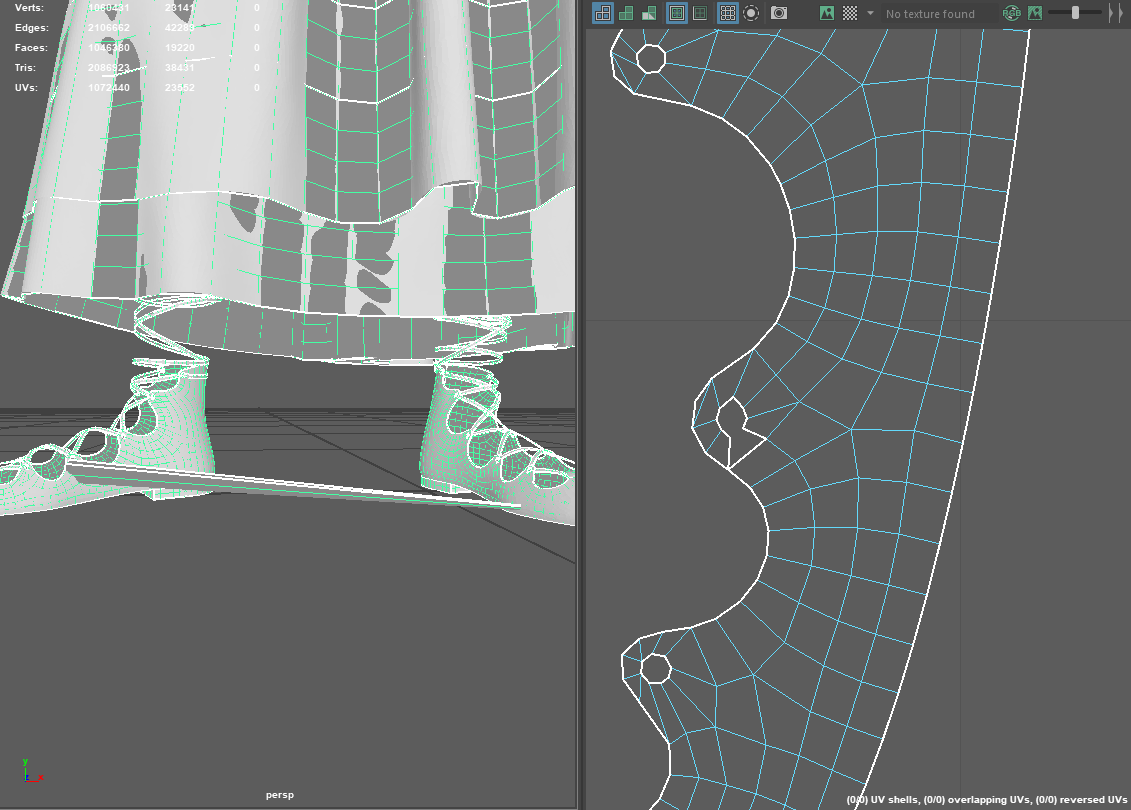
Task: Toggle the UV editor grid display
Action: point(728,13)
